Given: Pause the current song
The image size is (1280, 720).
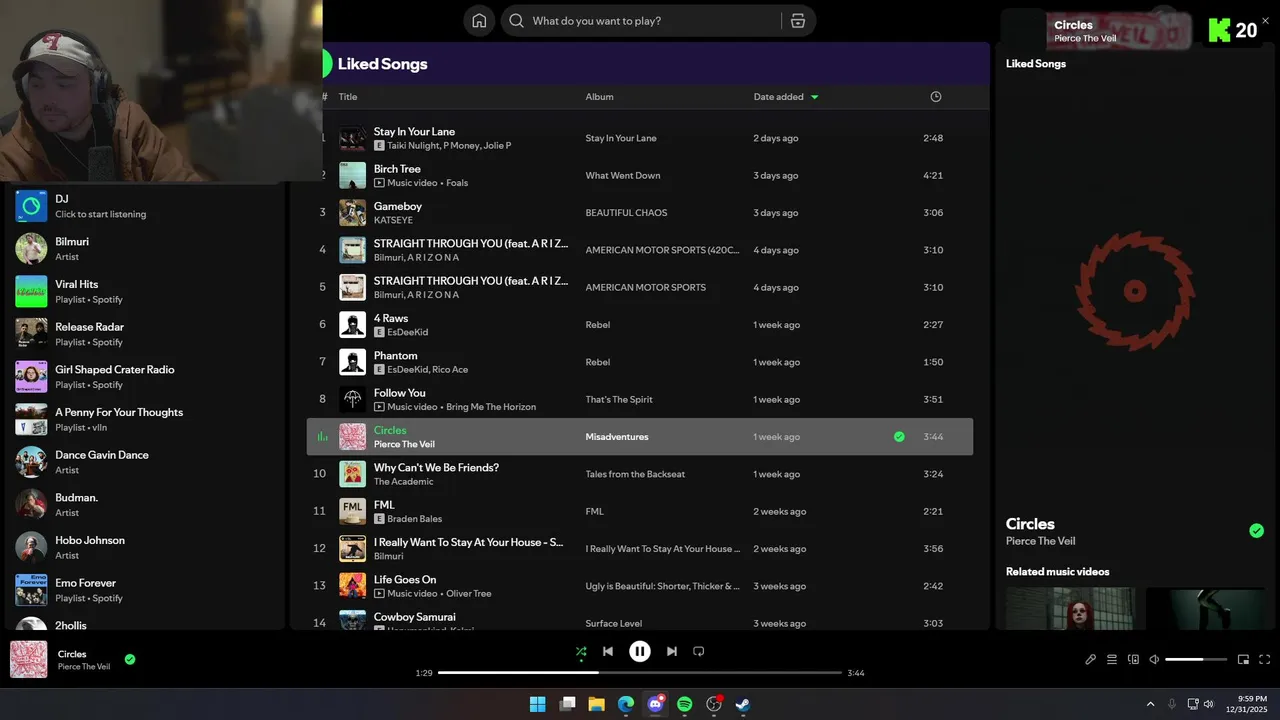Looking at the screenshot, I should (640, 651).
